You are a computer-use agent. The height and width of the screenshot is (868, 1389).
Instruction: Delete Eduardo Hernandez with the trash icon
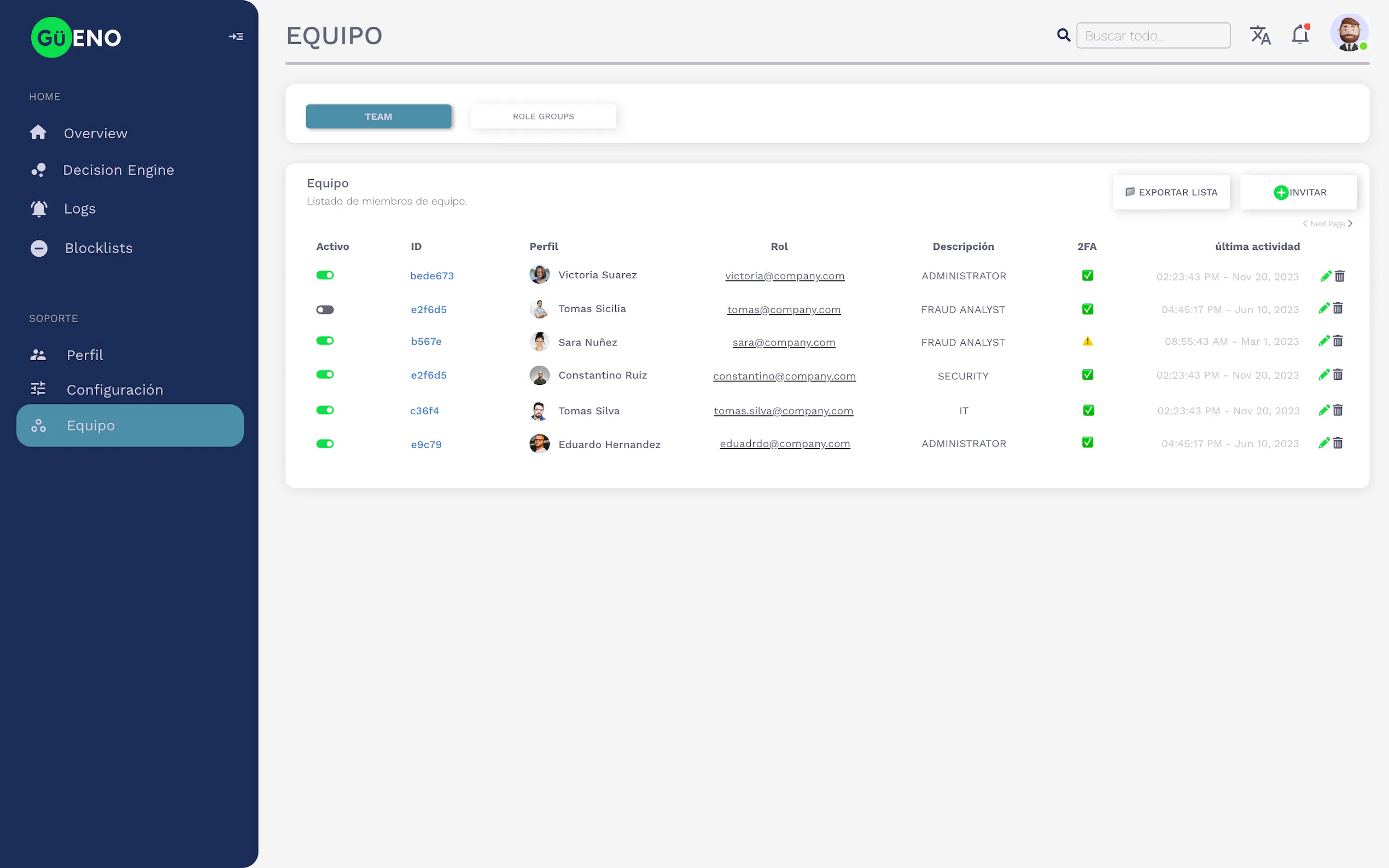[x=1338, y=443]
